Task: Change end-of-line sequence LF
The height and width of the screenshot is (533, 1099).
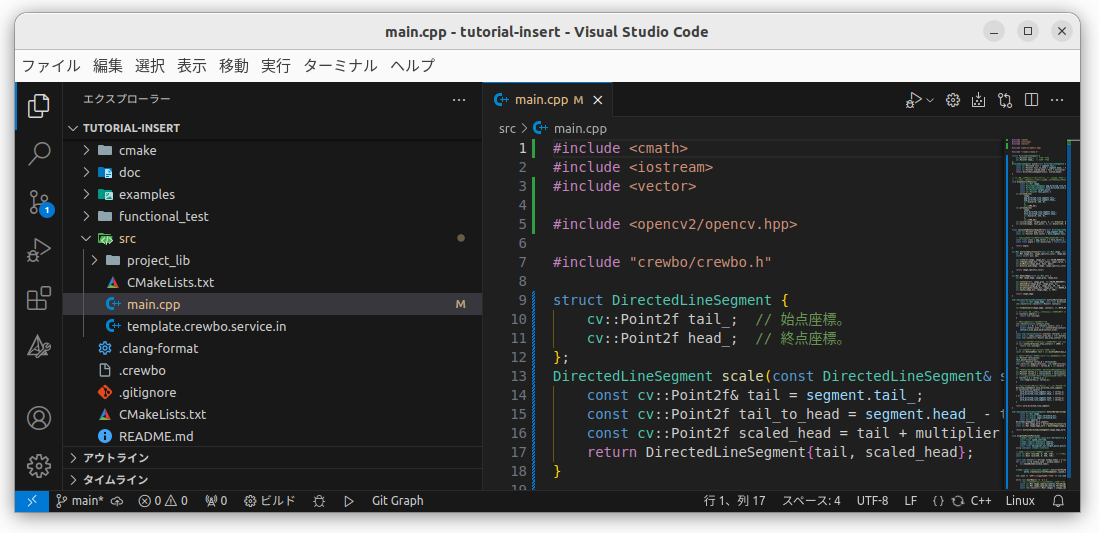Action: (x=910, y=501)
